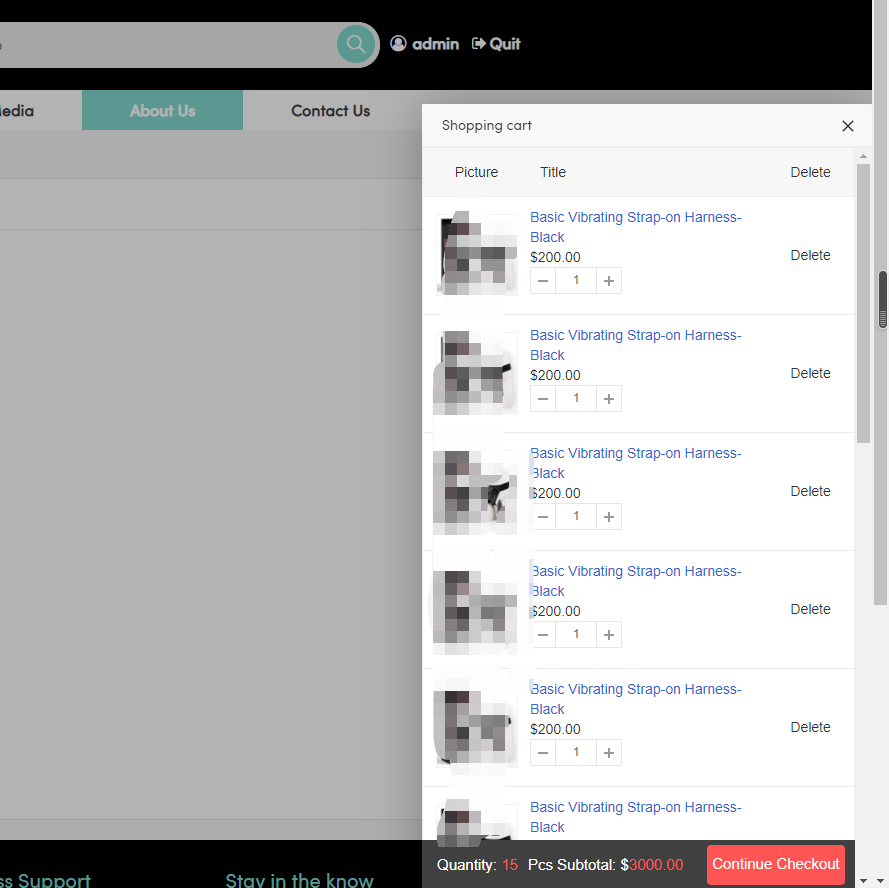This screenshot has height=888, width=889.
Task: Click the Quit logout icon
Action: (x=479, y=43)
